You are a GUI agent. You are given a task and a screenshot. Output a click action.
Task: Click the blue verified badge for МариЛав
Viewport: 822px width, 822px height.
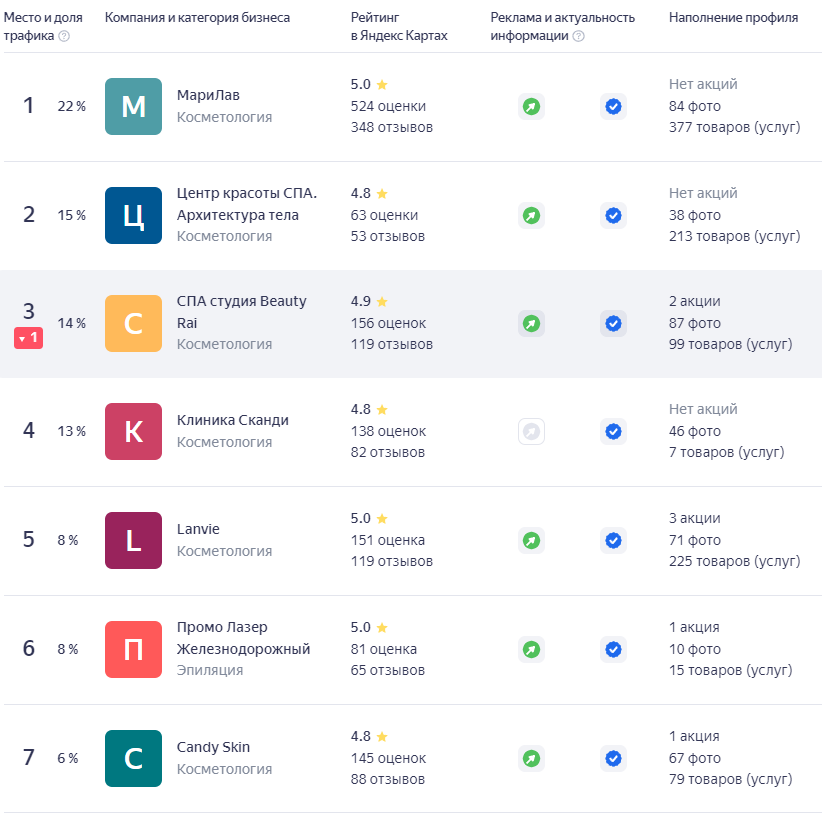(613, 106)
